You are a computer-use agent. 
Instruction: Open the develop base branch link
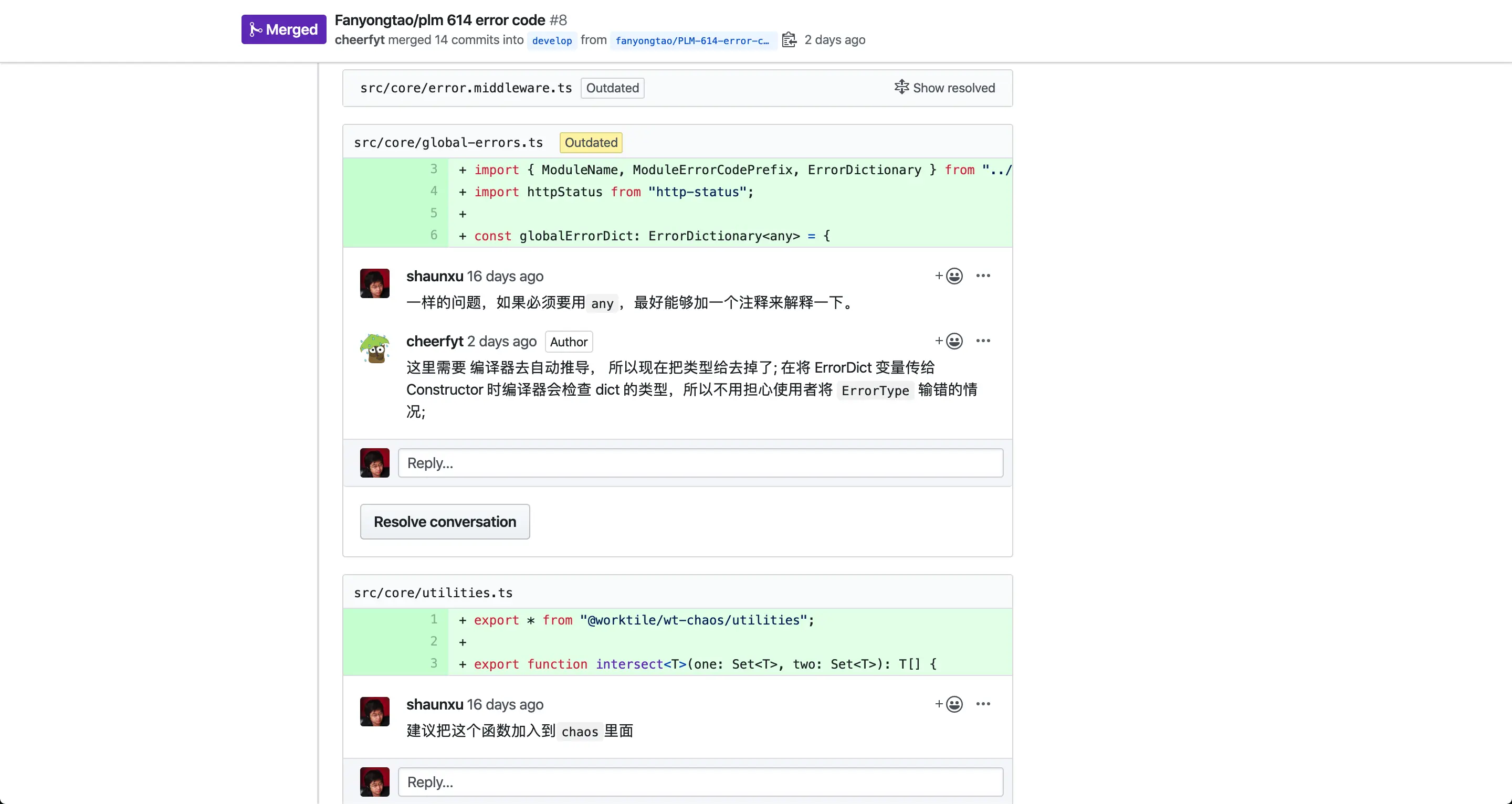pos(552,40)
